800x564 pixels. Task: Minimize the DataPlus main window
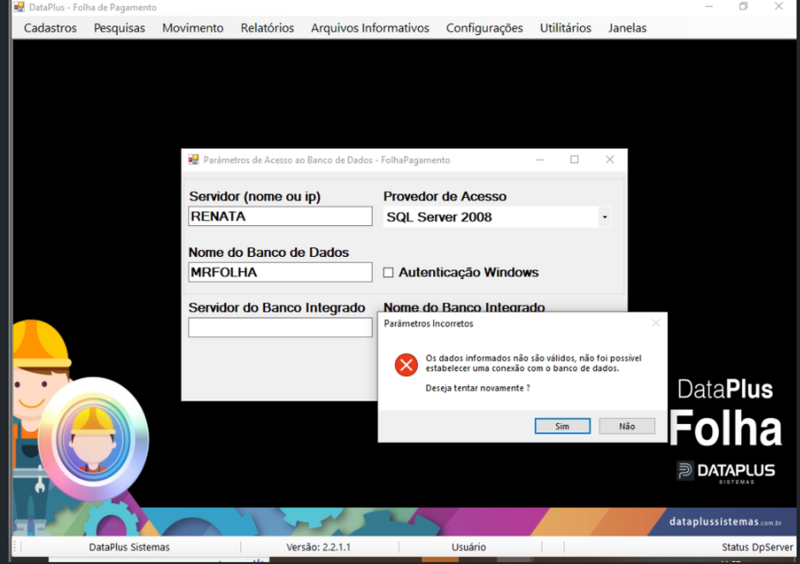click(709, 7)
